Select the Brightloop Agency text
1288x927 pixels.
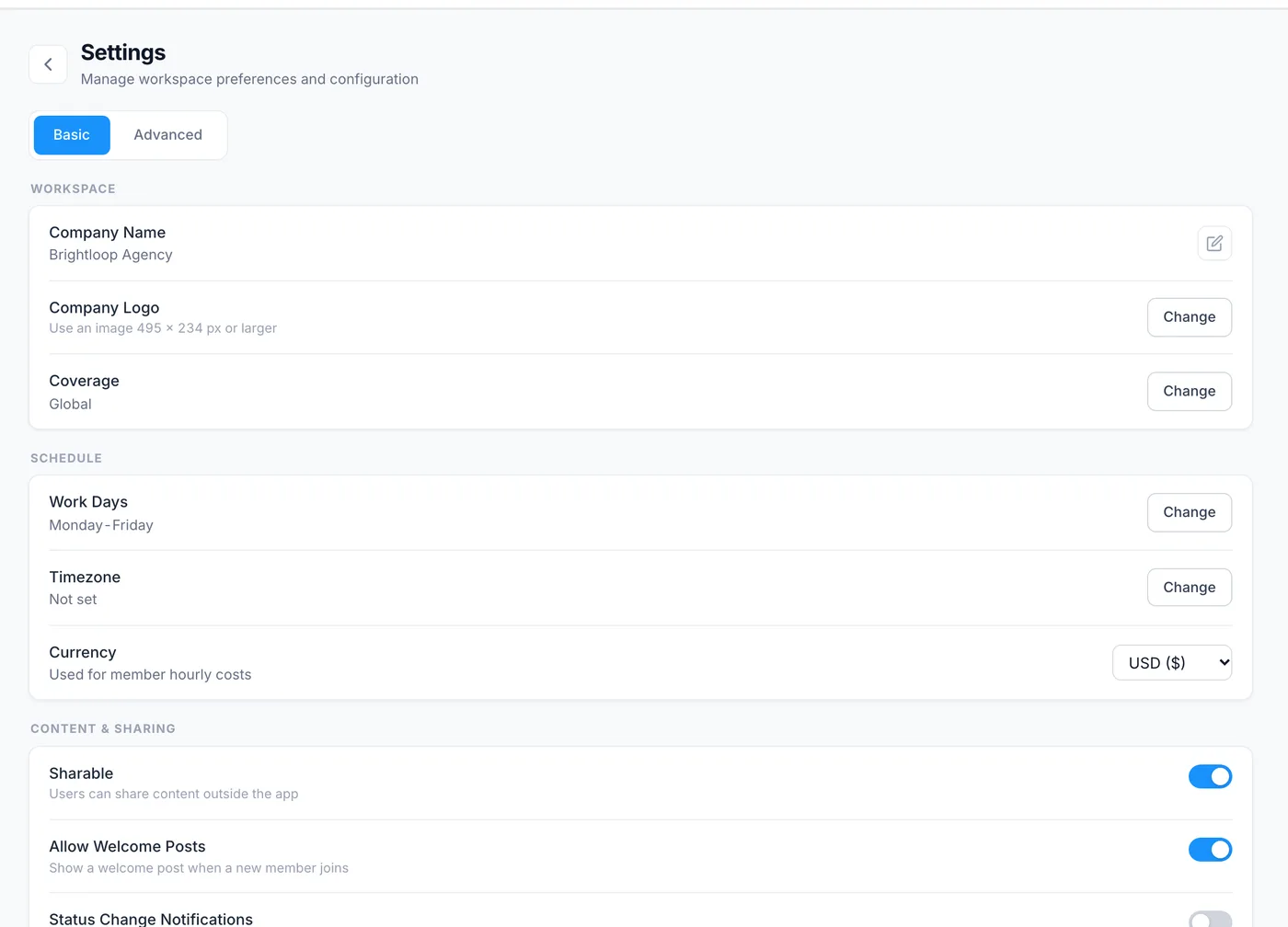110,255
